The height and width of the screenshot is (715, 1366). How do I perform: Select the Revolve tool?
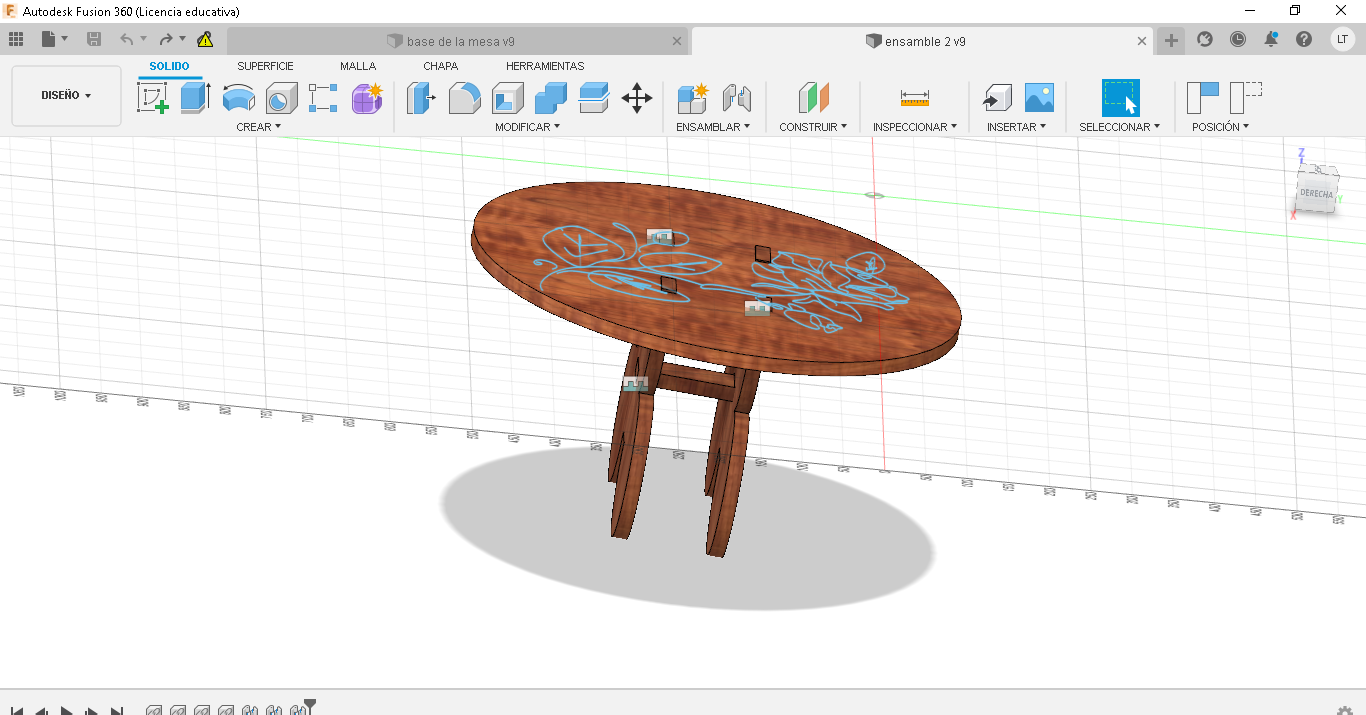coord(238,98)
